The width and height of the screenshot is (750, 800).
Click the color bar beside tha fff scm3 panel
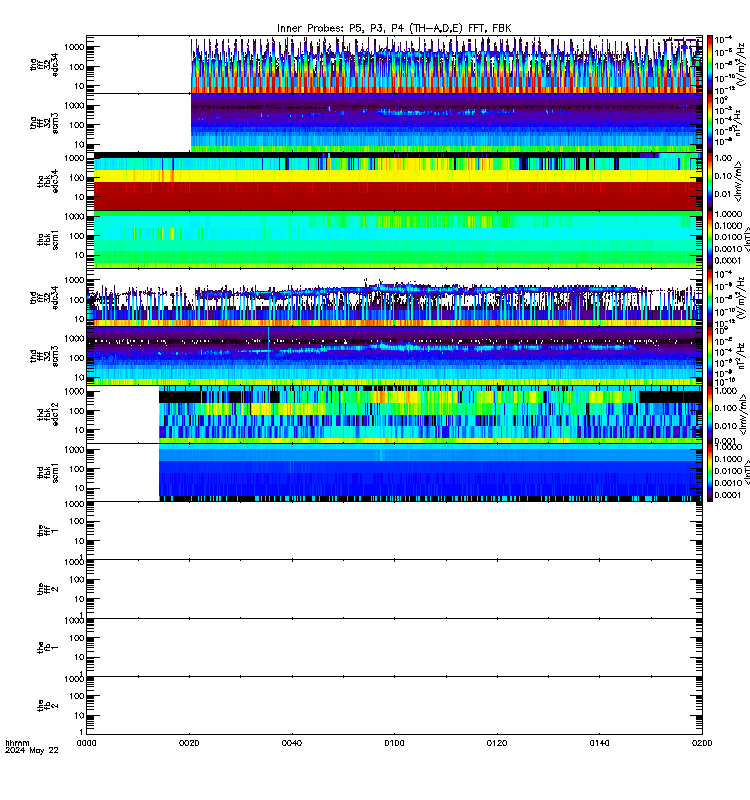pos(710,122)
